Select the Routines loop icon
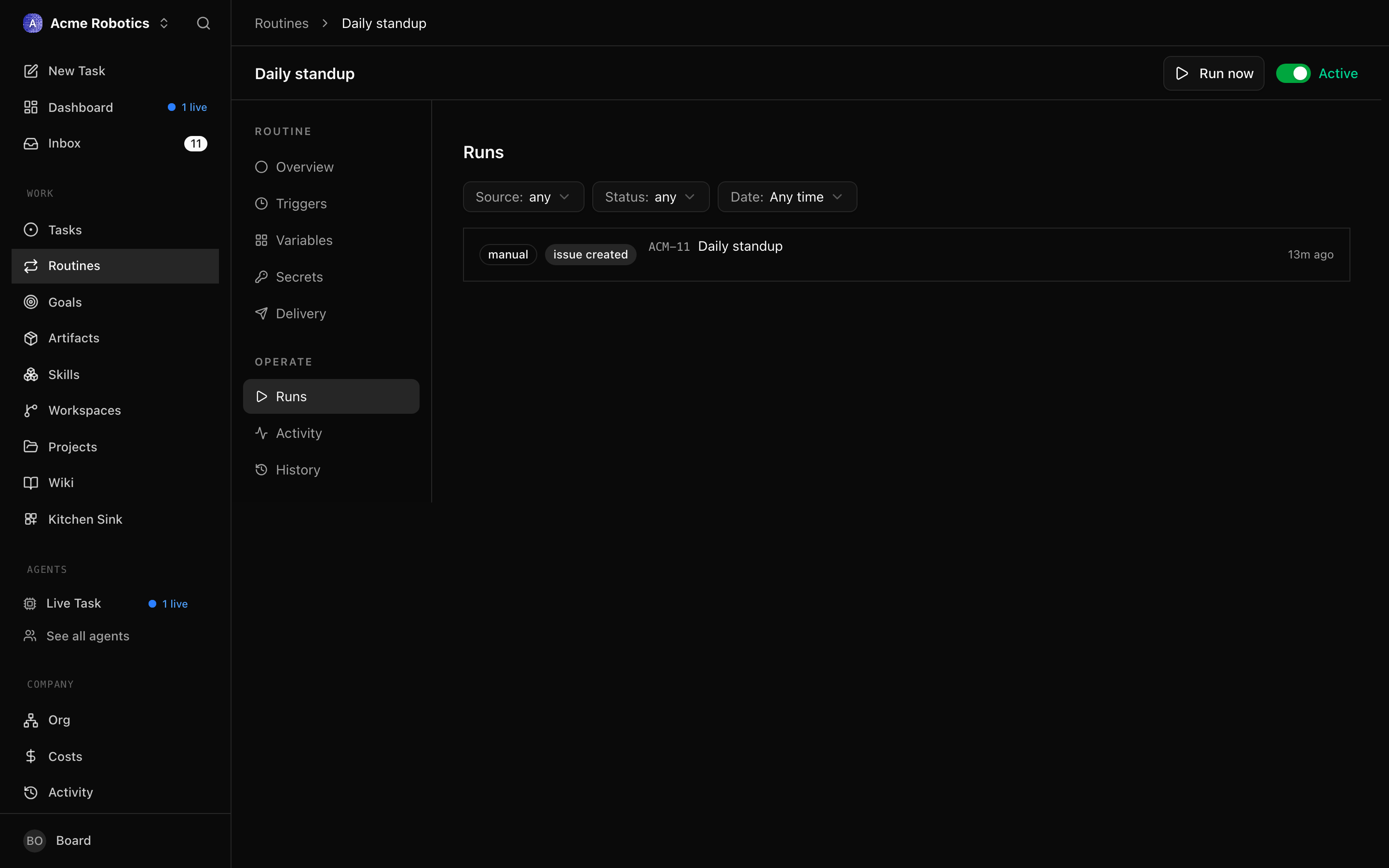1389x868 pixels. click(x=31, y=266)
